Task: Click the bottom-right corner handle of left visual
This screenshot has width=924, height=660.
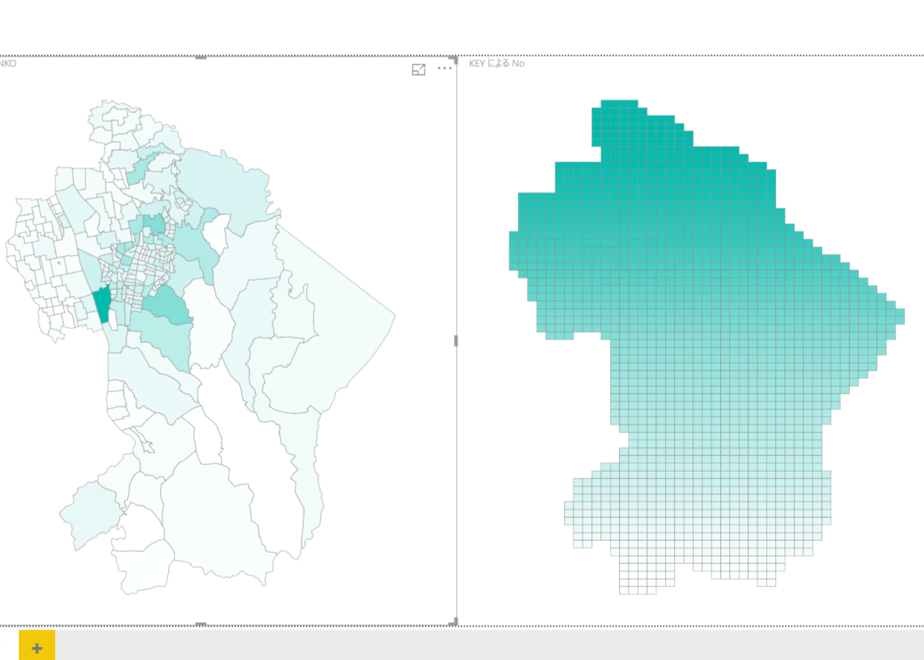Action: 454,622
